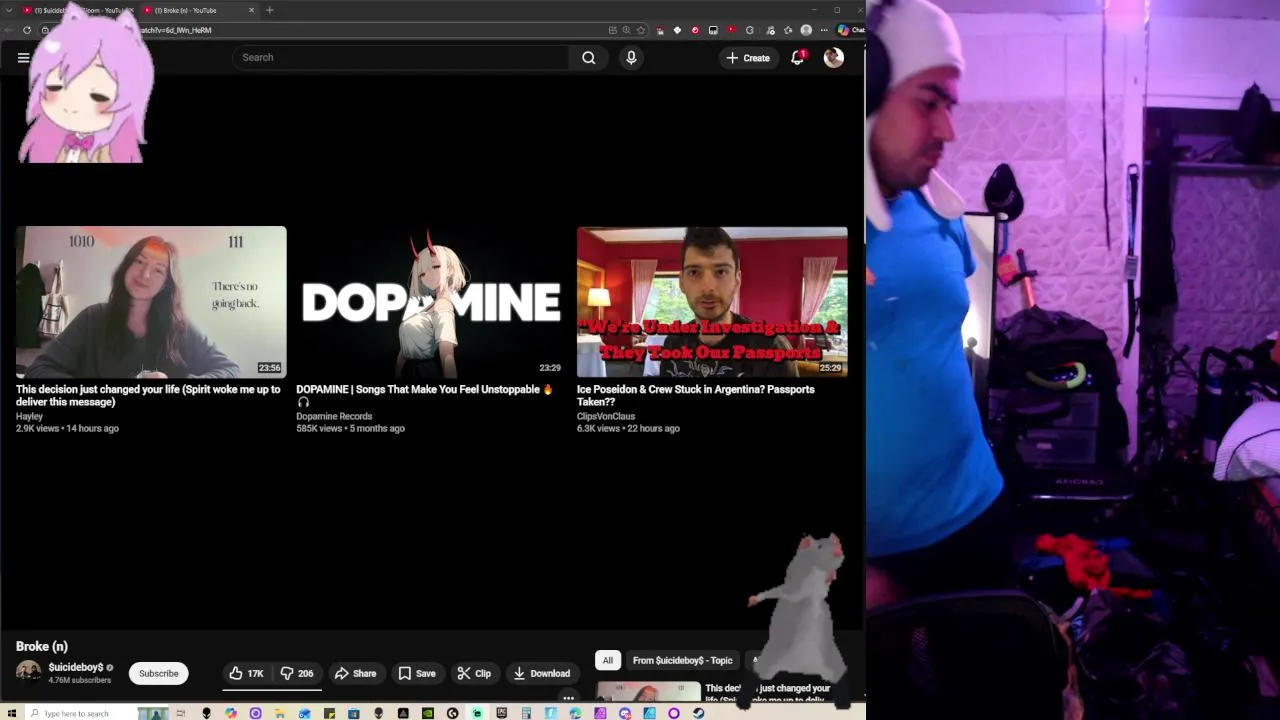Open Hayley's 'This decision' video thumbnail

pos(151,302)
